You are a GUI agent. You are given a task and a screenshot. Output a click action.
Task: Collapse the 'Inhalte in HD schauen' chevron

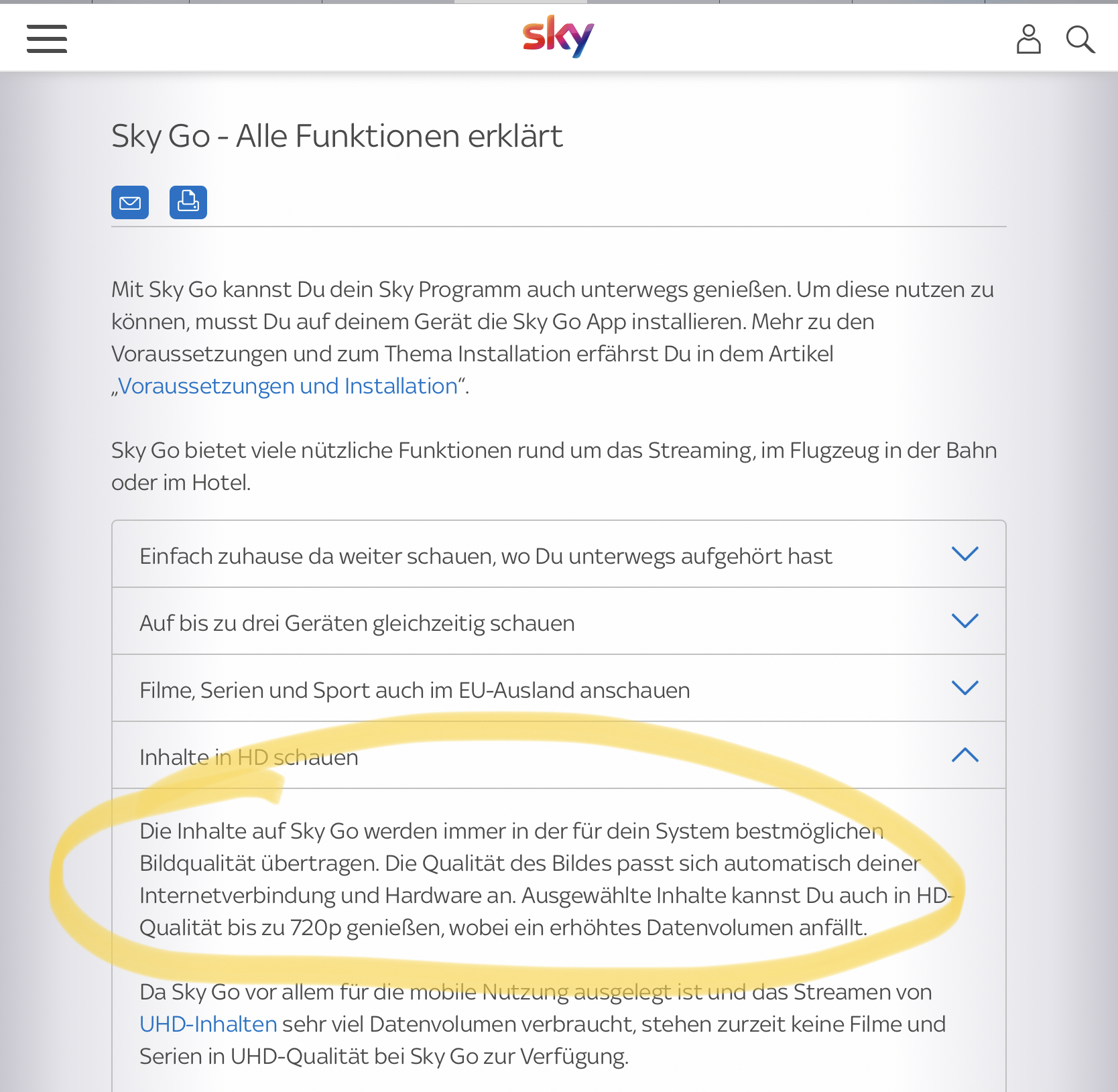point(965,755)
